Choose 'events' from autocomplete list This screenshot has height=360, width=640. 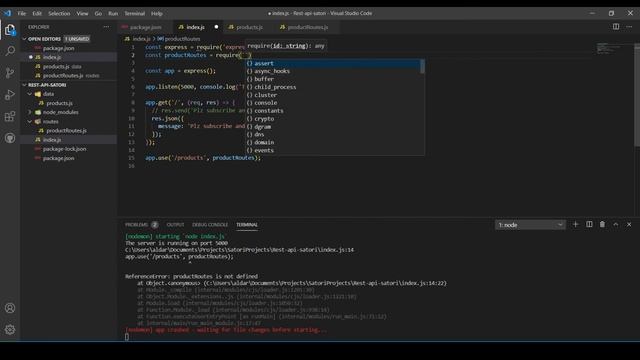(332, 150)
